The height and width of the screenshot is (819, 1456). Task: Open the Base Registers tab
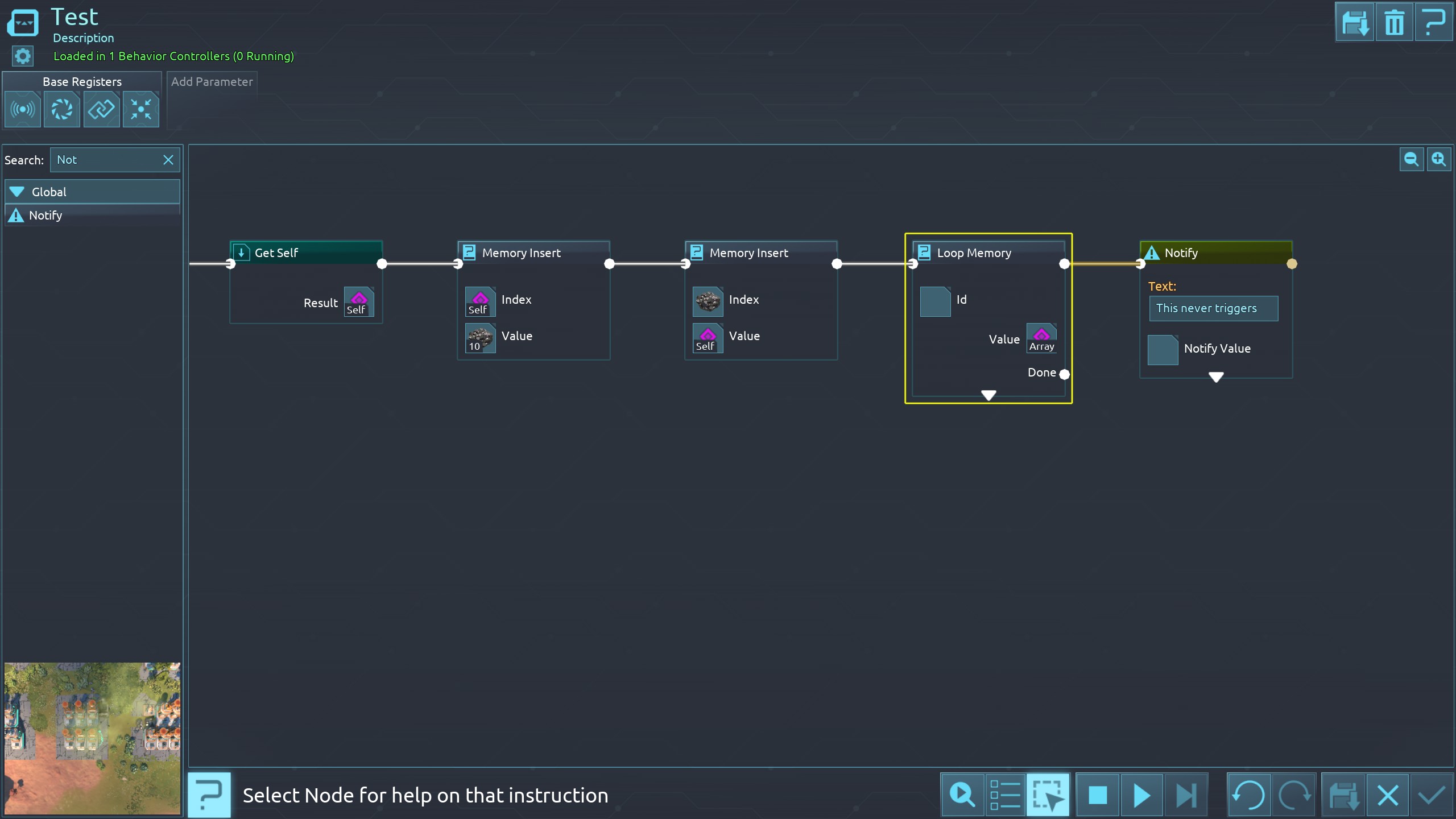click(82, 82)
